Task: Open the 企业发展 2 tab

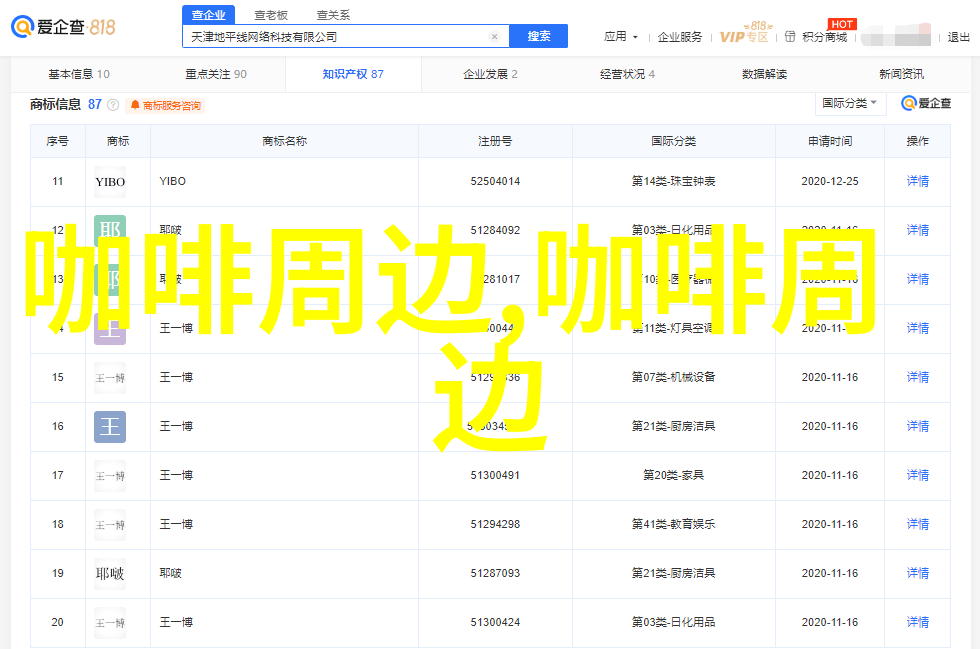Action: coord(490,74)
